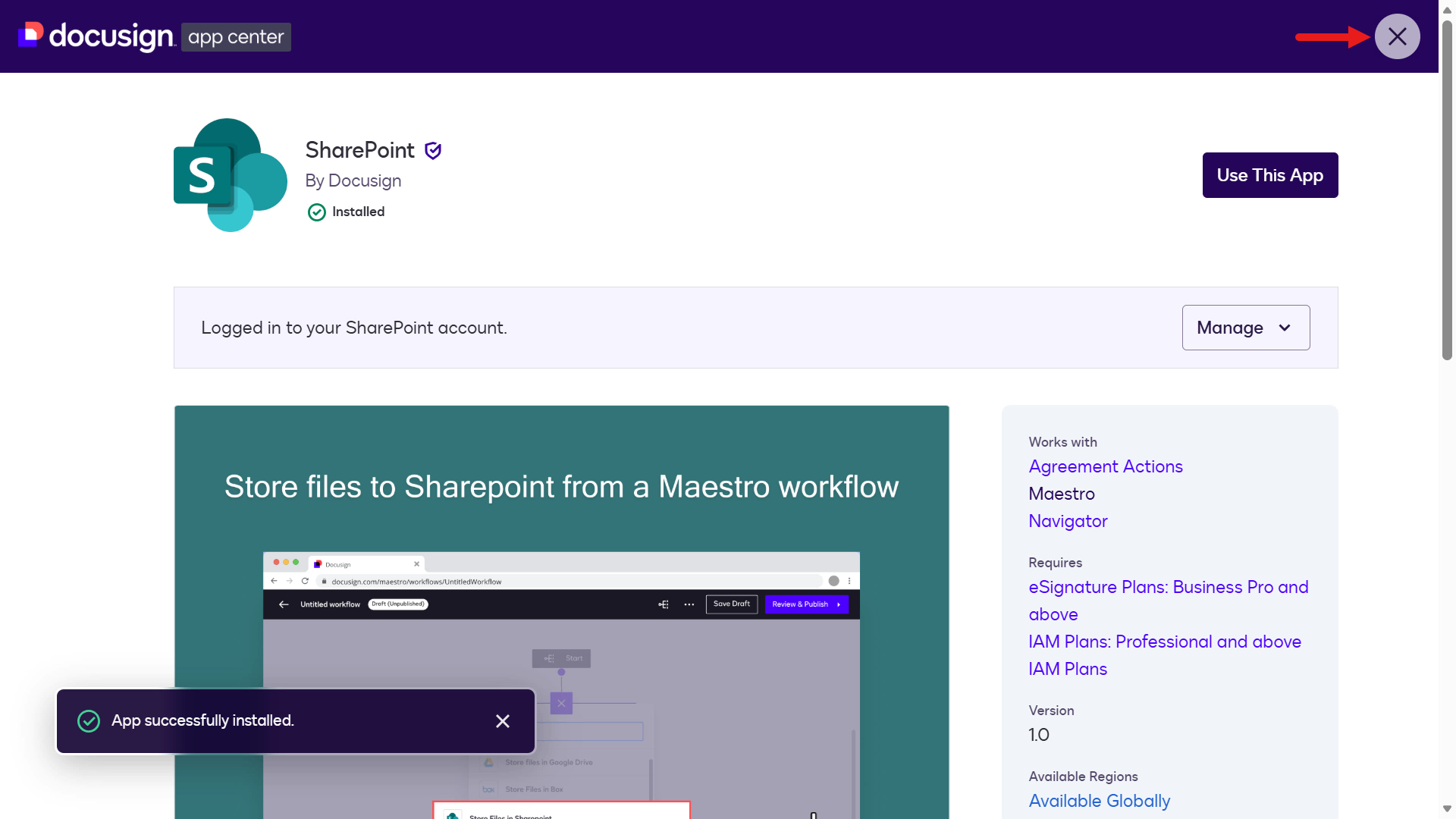The image size is (1456, 819).
Task: Open the Navigator link
Action: pos(1068,521)
